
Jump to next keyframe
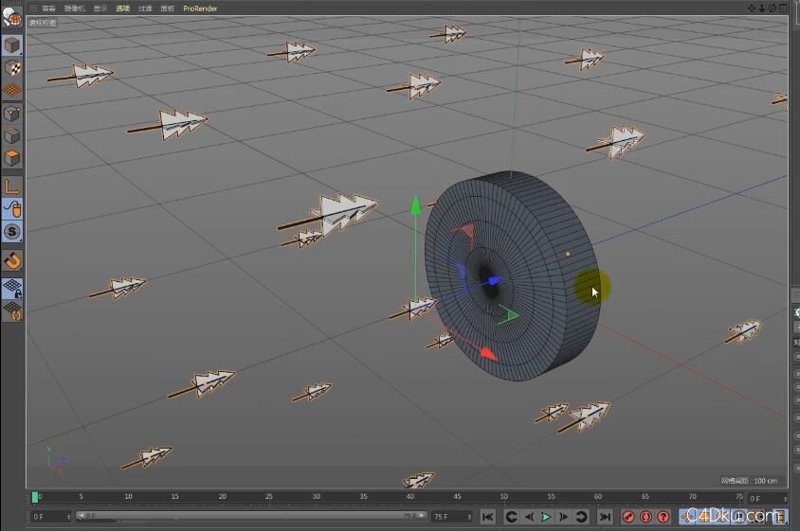point(581,517)
